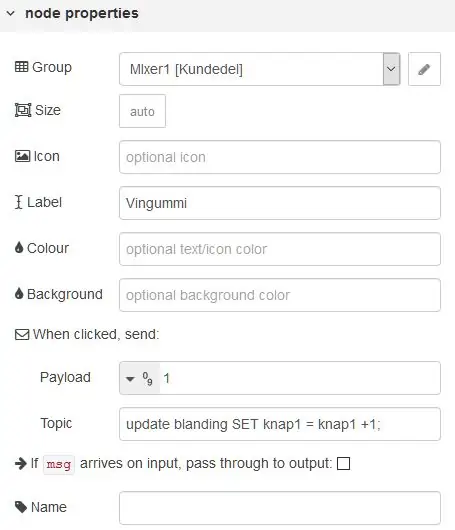Enable pass through to output checkbox
The height and width of the screenshot is (530, 455).
click(x=343, y=463)
